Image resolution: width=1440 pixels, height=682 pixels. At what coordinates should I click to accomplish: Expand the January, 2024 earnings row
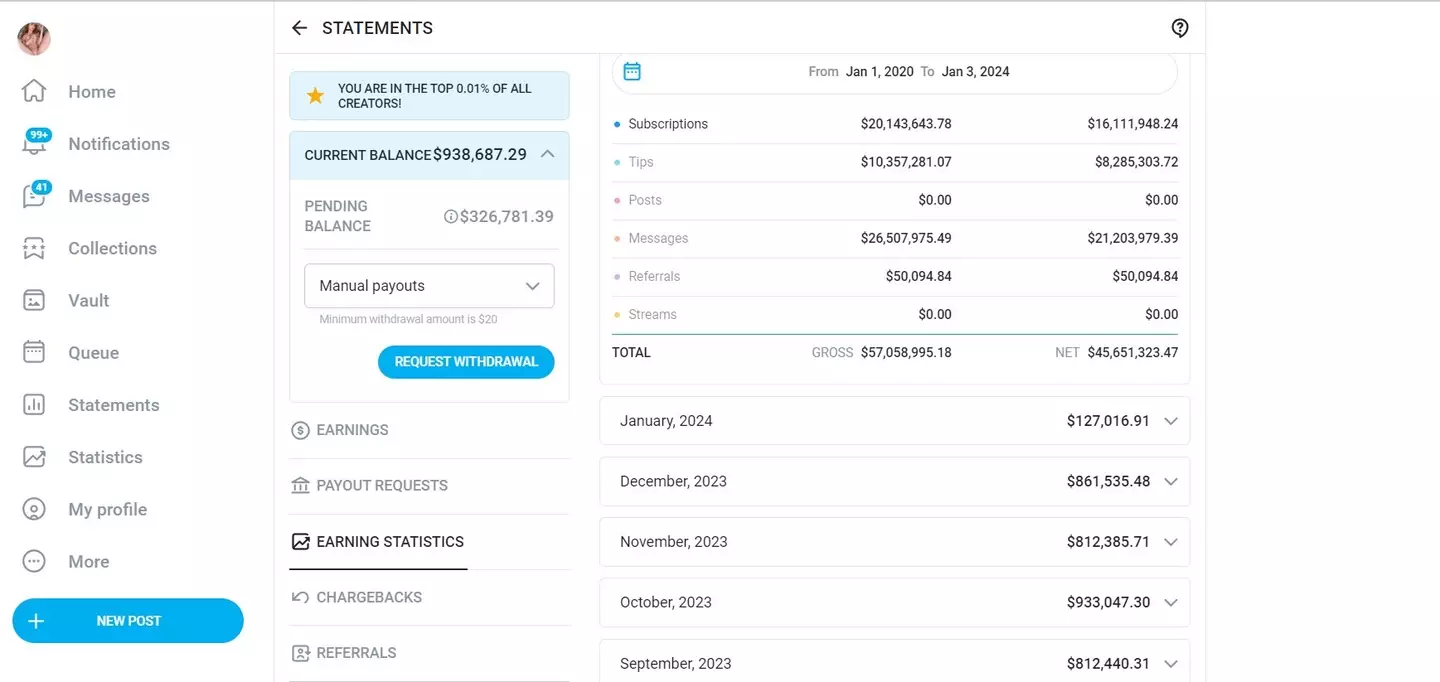tap(1171, 421)
